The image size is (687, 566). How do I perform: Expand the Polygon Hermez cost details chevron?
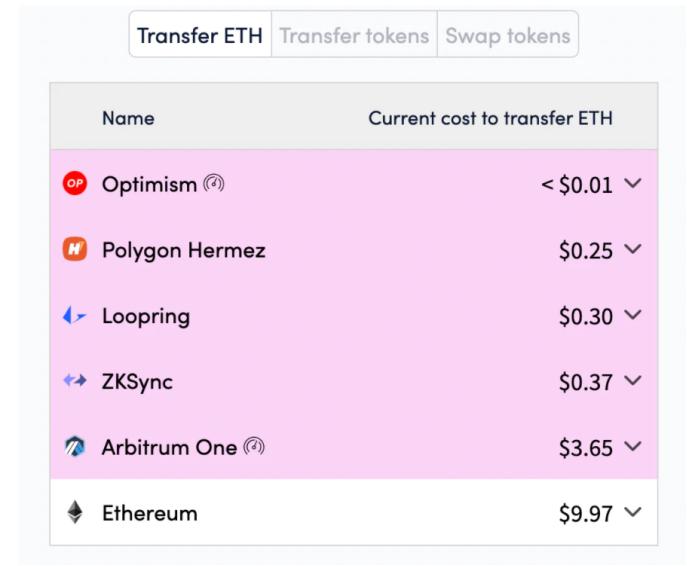pyautogui.click(x=631, y=250)
